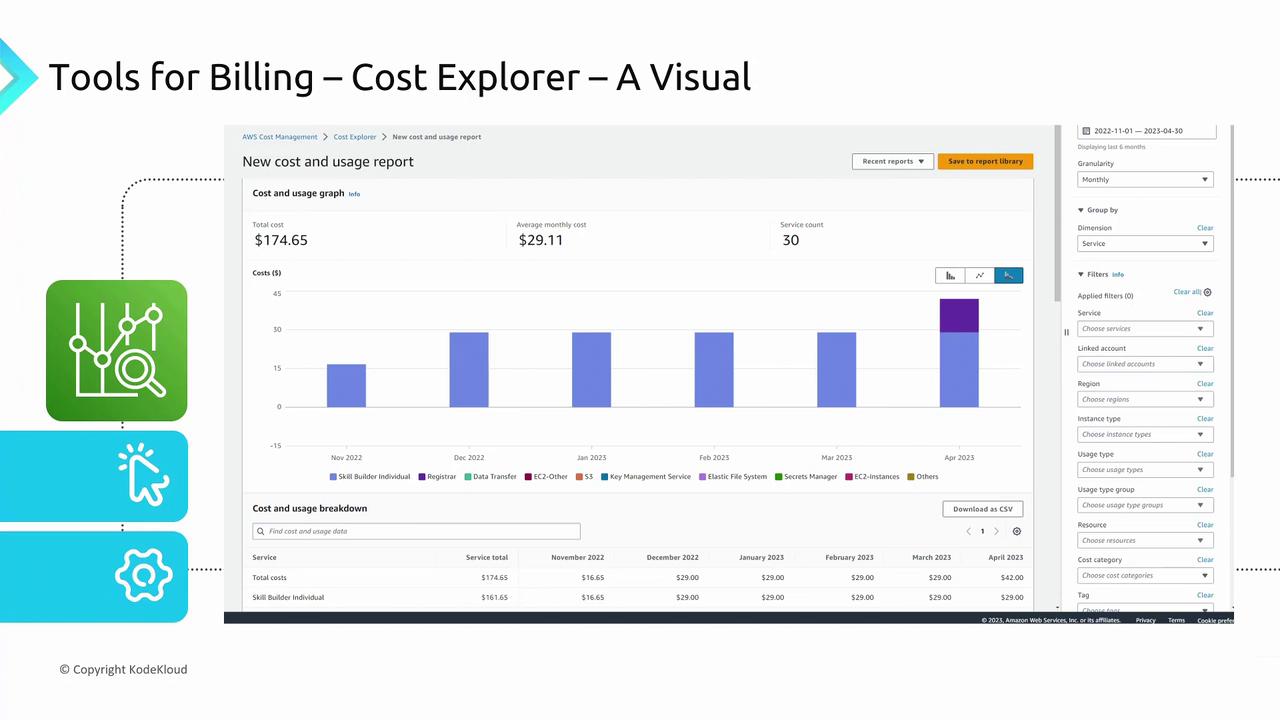Select the stacked bar chart icon
1280x720 pixels.
coord(1009,275)
